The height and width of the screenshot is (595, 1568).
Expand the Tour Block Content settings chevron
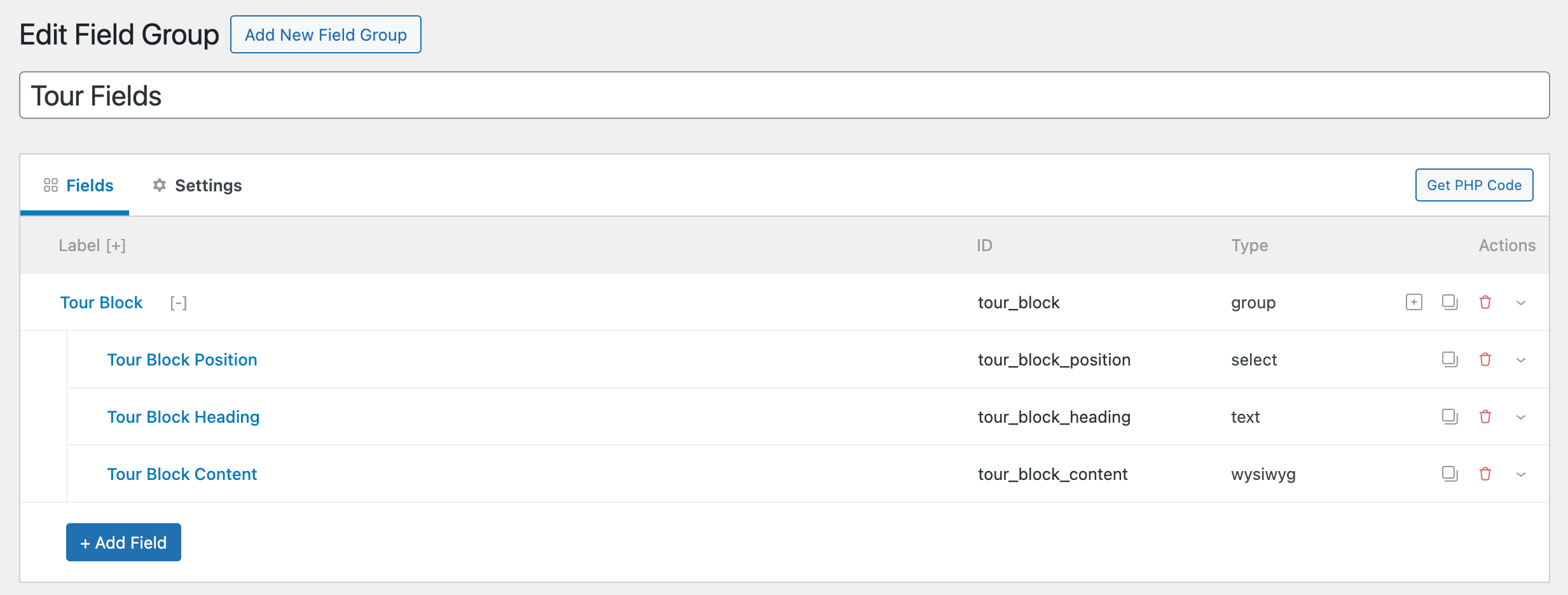pos(1520,474)
